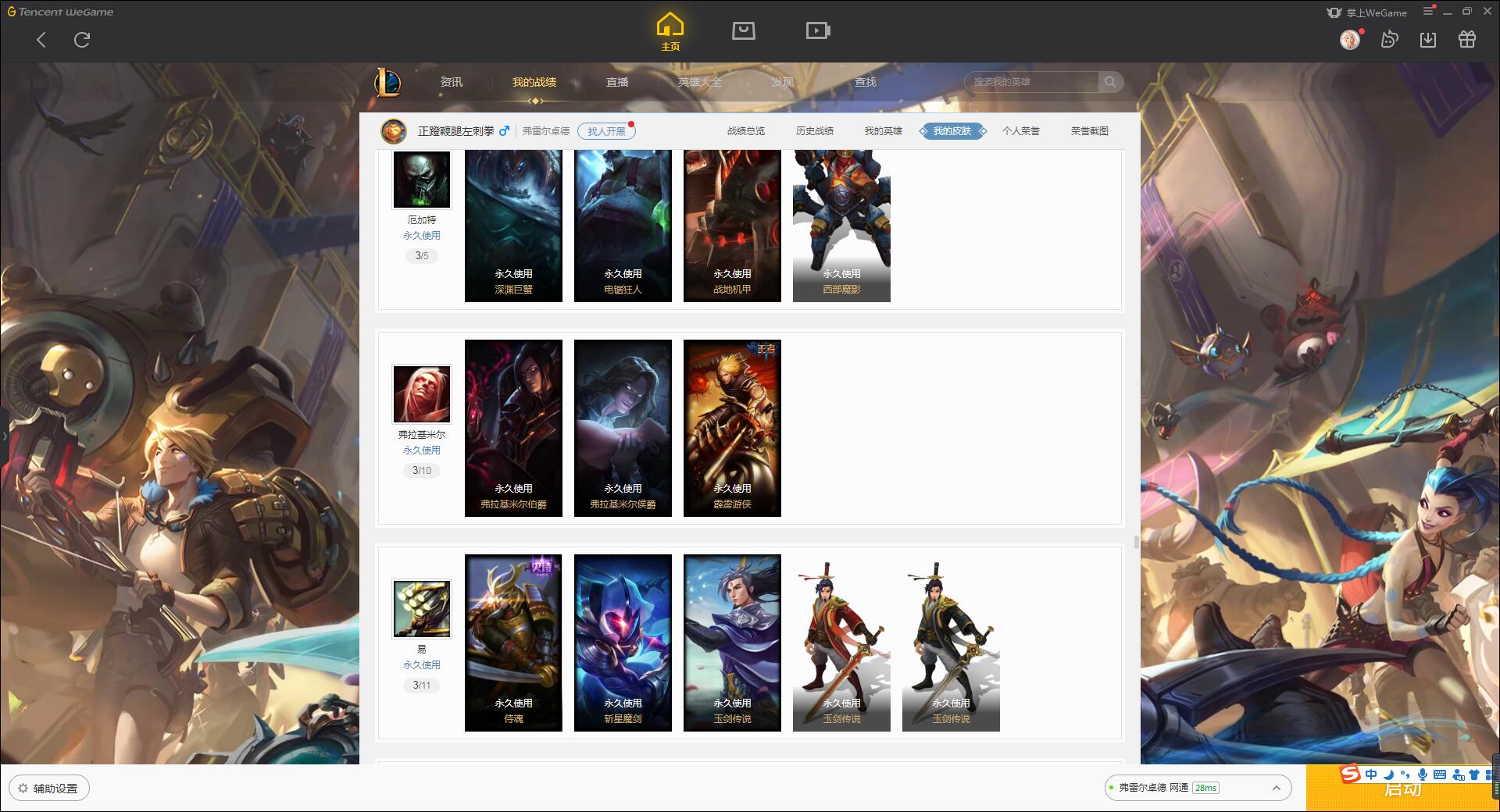Click the 厄加特 champion portrait icon
Image resolution: width=1500 pixels, height=812 pixels.
tap(422, 180)
